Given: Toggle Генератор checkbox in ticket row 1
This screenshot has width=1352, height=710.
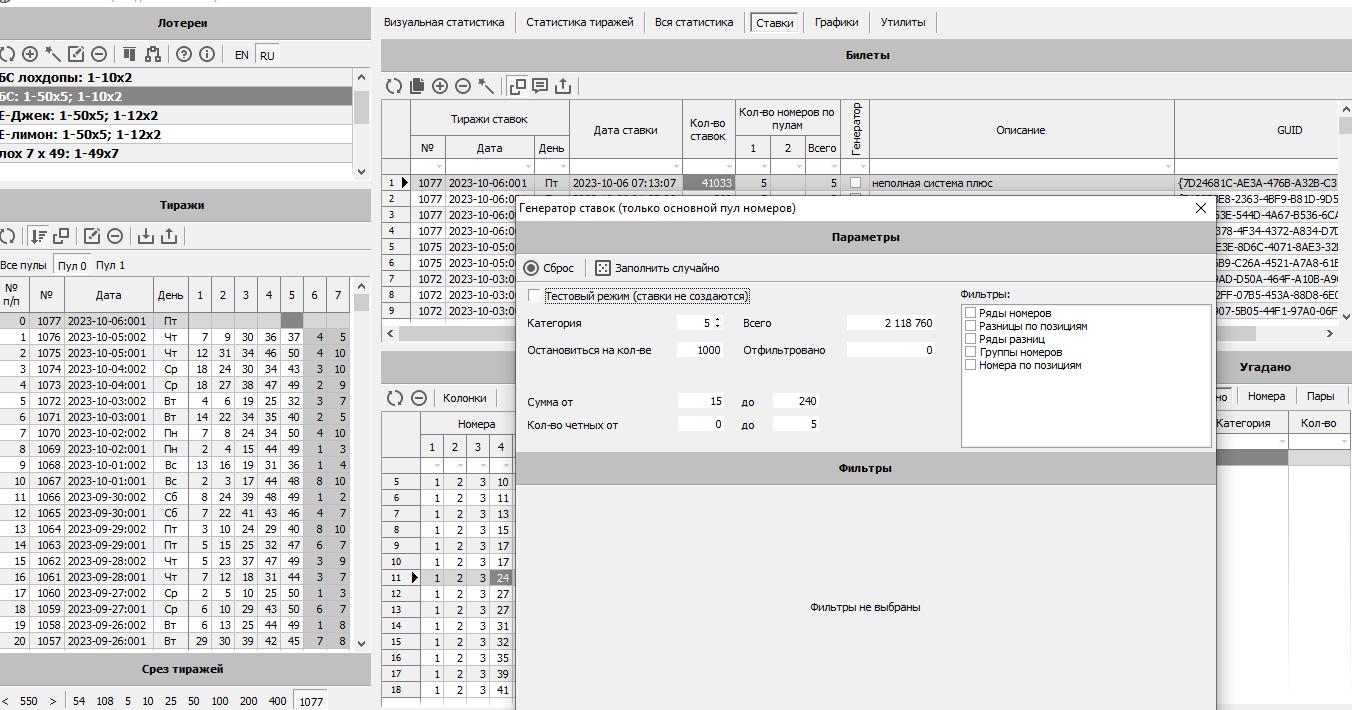Looking at the screenshot, I should tap(855, 184).
